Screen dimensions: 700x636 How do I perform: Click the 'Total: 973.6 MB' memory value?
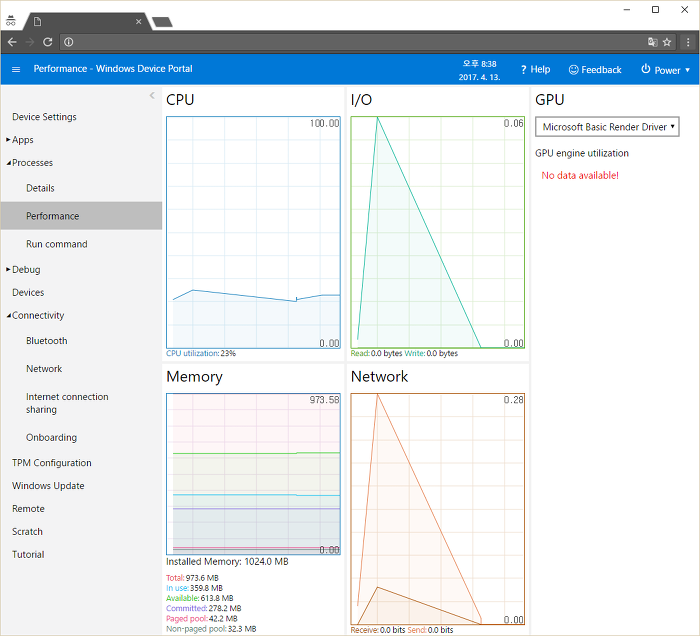point(192,578)
